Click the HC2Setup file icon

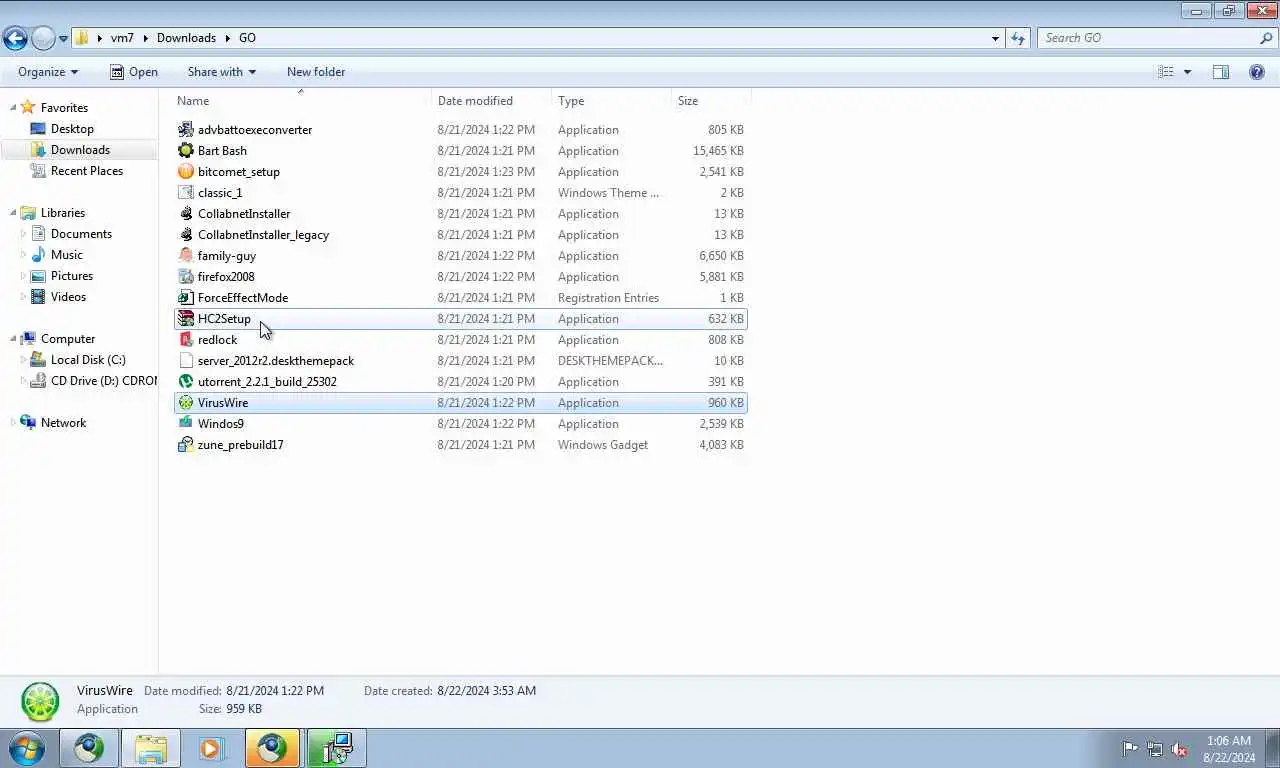click(x=185, y=319)
